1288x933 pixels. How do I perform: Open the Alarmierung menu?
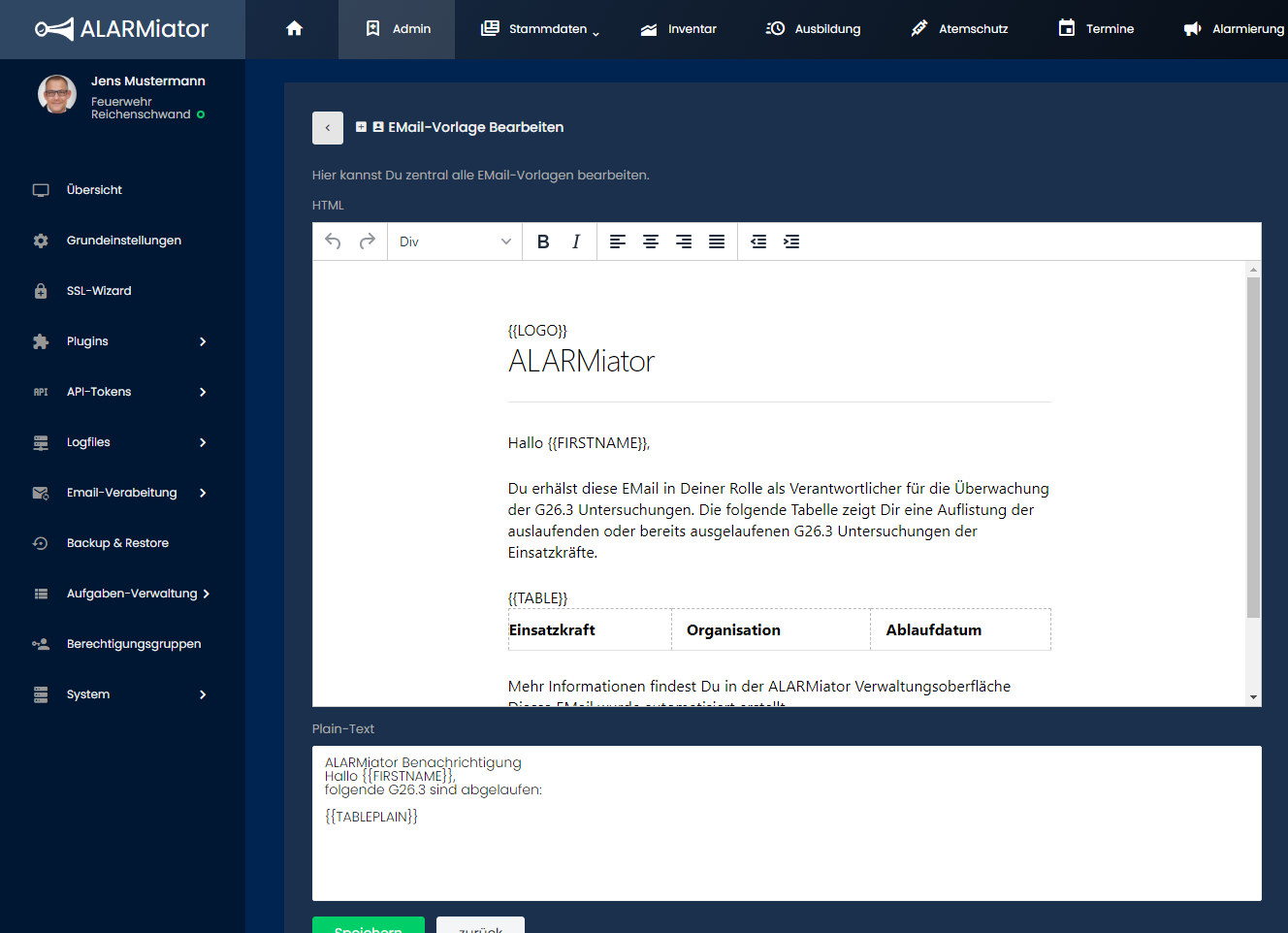point(1234,29)
